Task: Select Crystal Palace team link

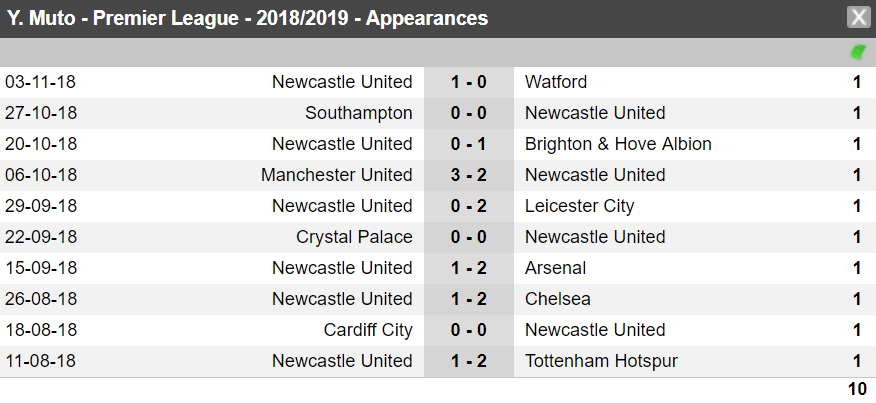Action: pos(354,237)
